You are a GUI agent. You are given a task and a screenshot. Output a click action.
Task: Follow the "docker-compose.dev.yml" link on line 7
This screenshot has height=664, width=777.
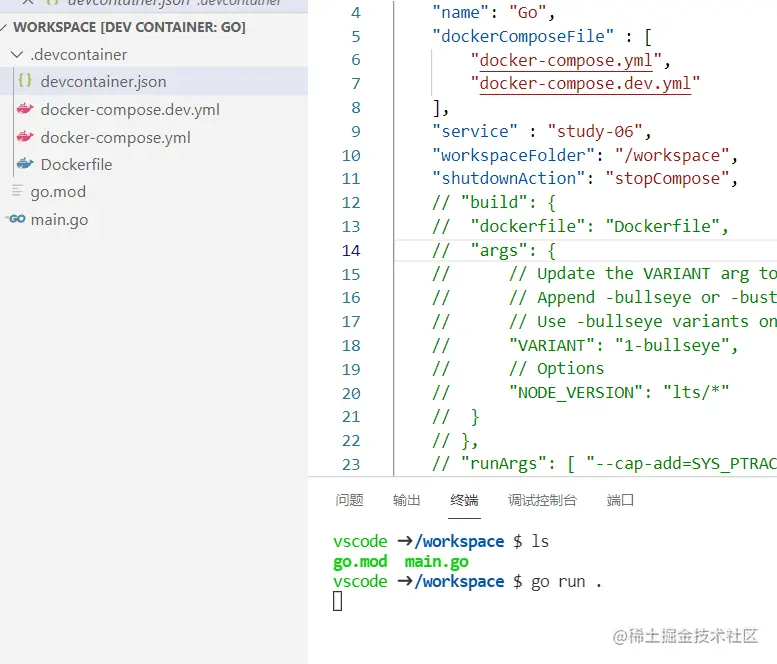click(x=585, y=83)
